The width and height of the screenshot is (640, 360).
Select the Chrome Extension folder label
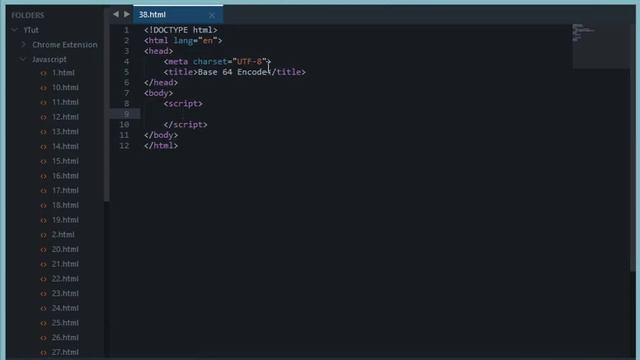pos(65,45)
